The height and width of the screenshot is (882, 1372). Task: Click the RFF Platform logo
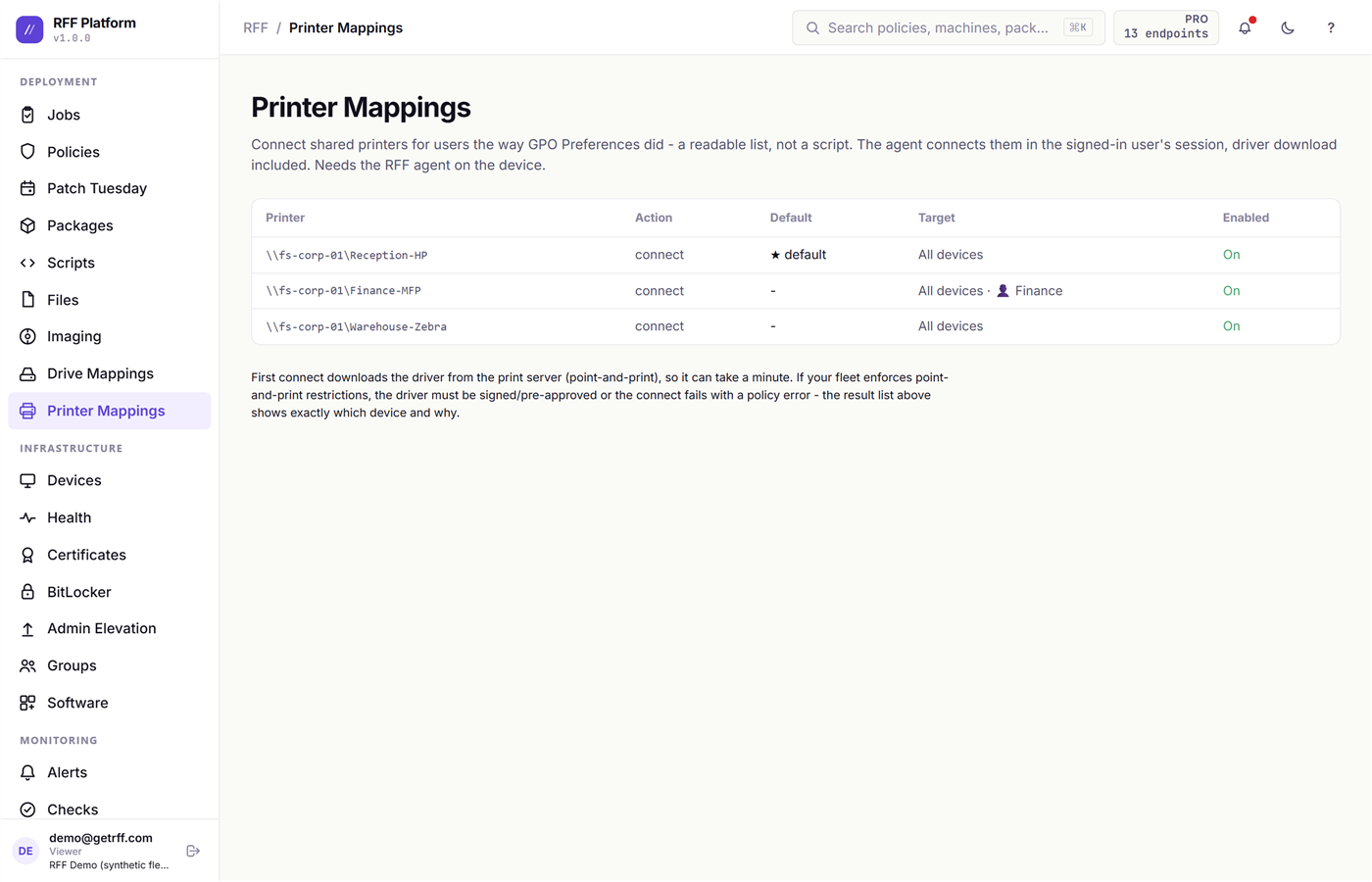pyautogui.click(x=29, y=29)
